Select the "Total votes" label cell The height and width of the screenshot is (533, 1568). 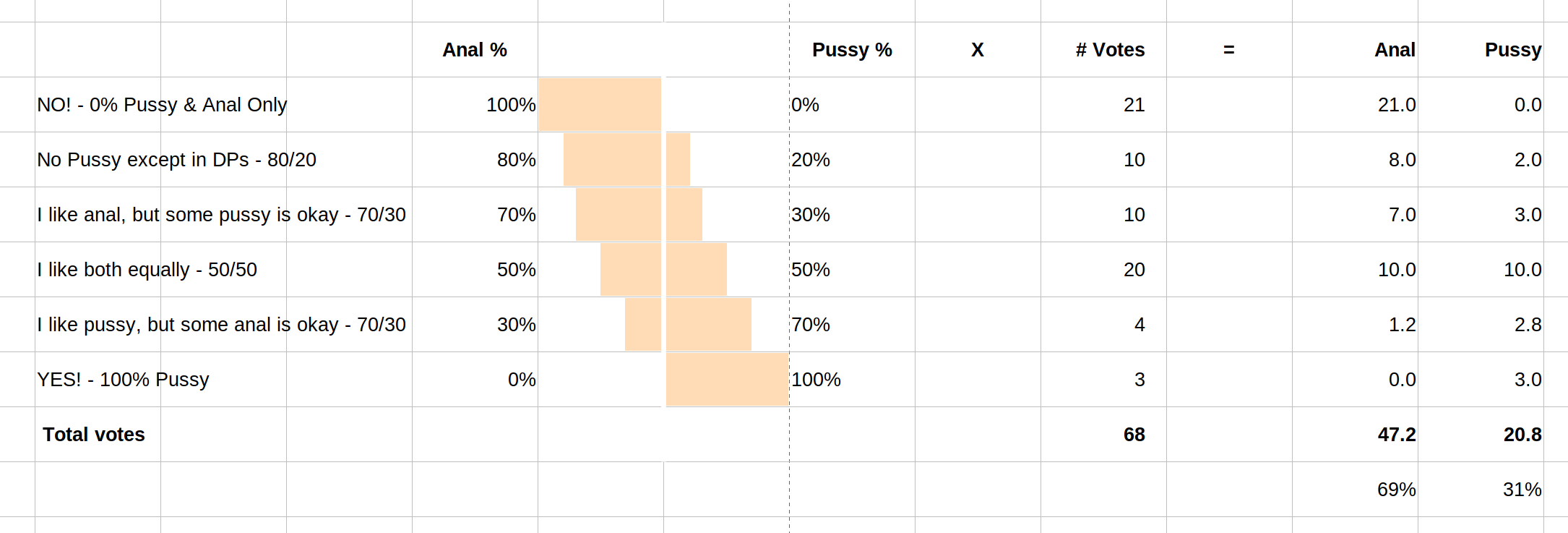(x=94, y=435)
